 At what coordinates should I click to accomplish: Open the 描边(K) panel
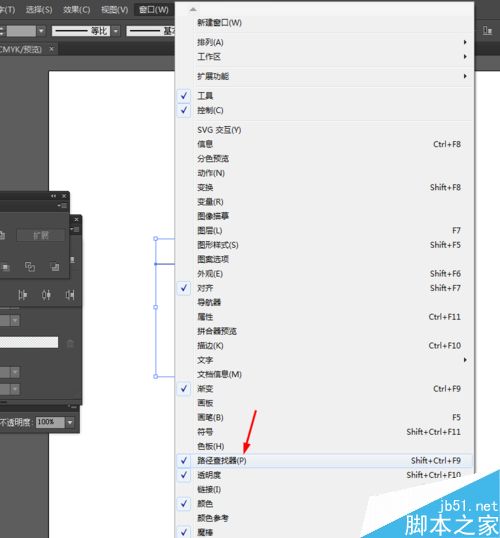(324, 346)
